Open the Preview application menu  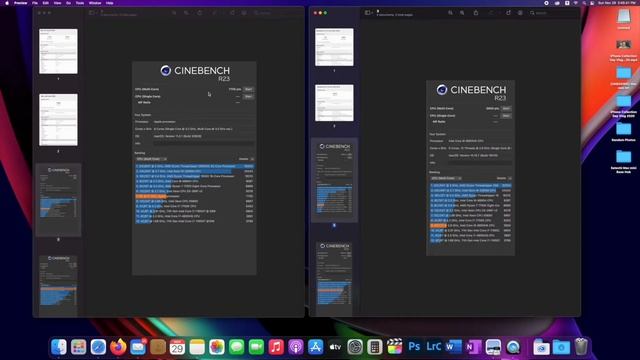[20, 3]
